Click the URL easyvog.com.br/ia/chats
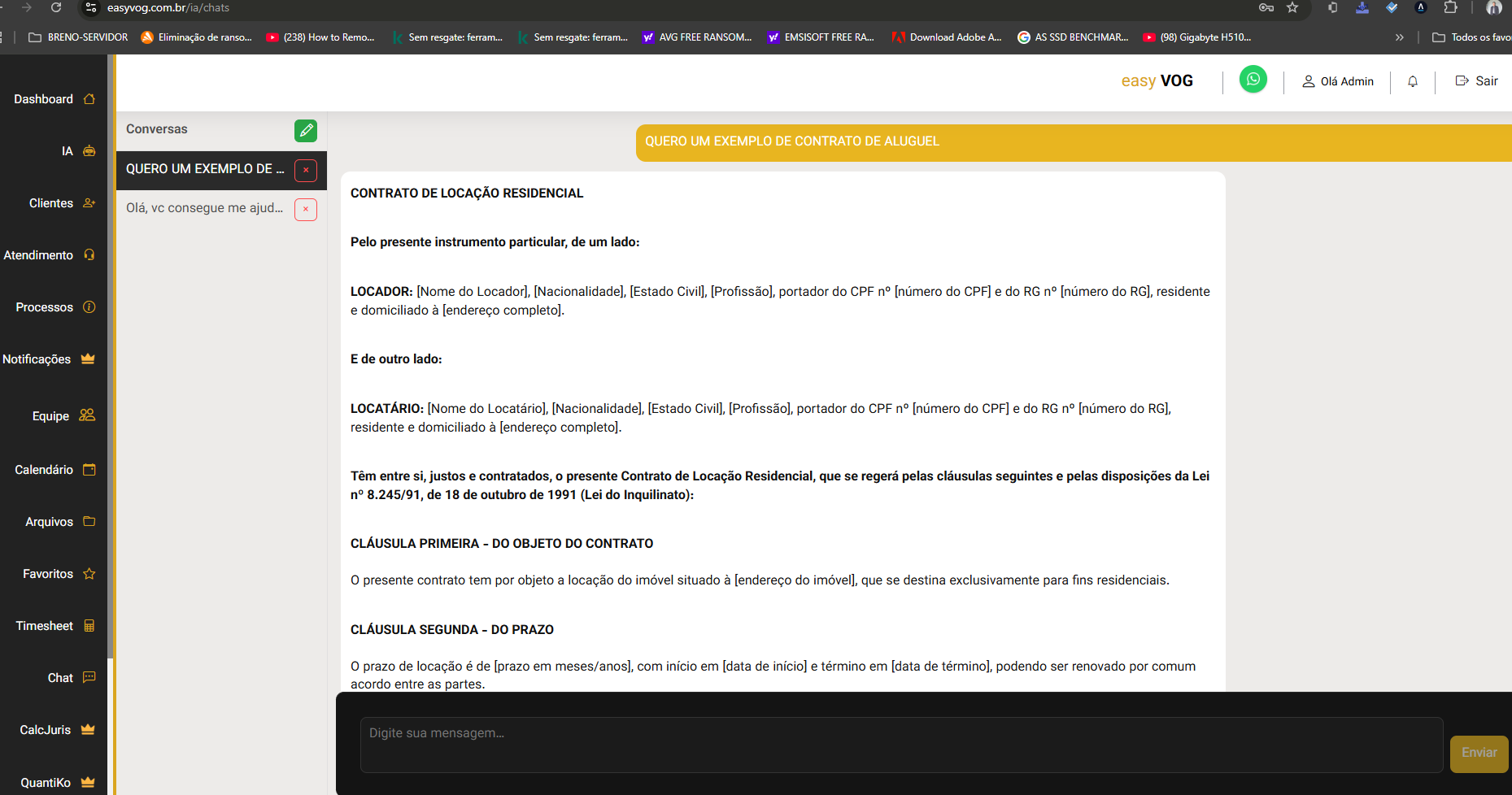 coord(168,7)
